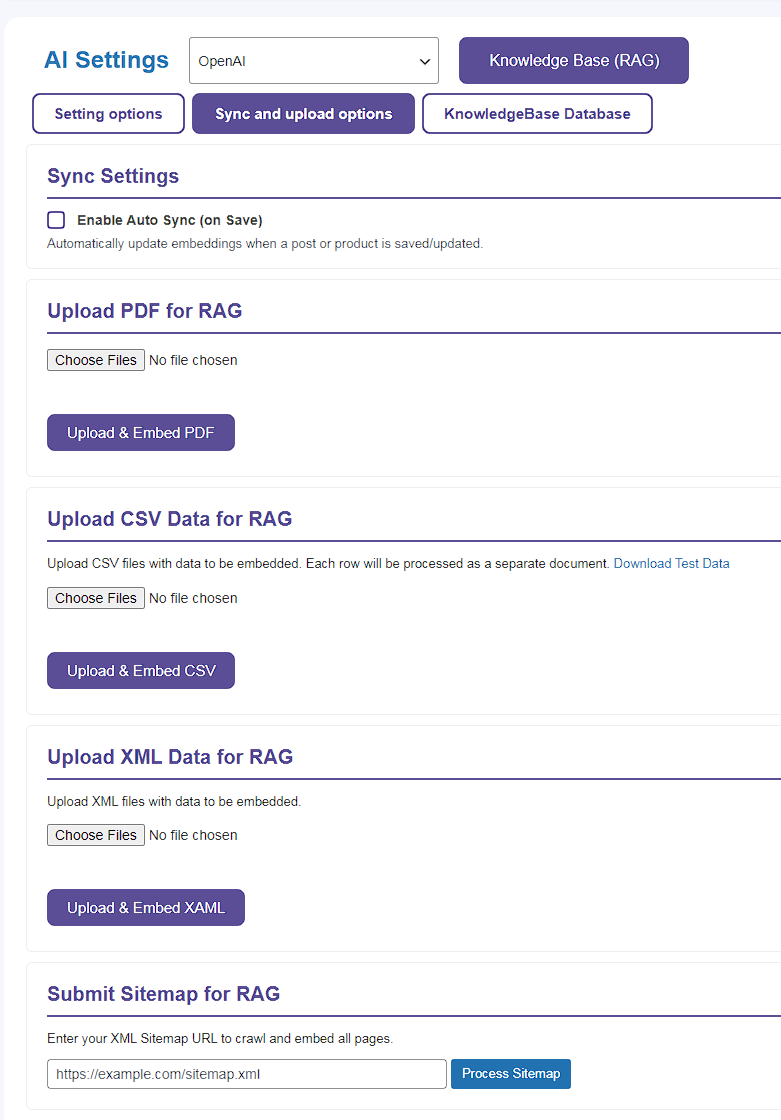This screenshot has width=781, height=1120.
Task: Choose files for PDF upload
Action: (x=96, y=360)
